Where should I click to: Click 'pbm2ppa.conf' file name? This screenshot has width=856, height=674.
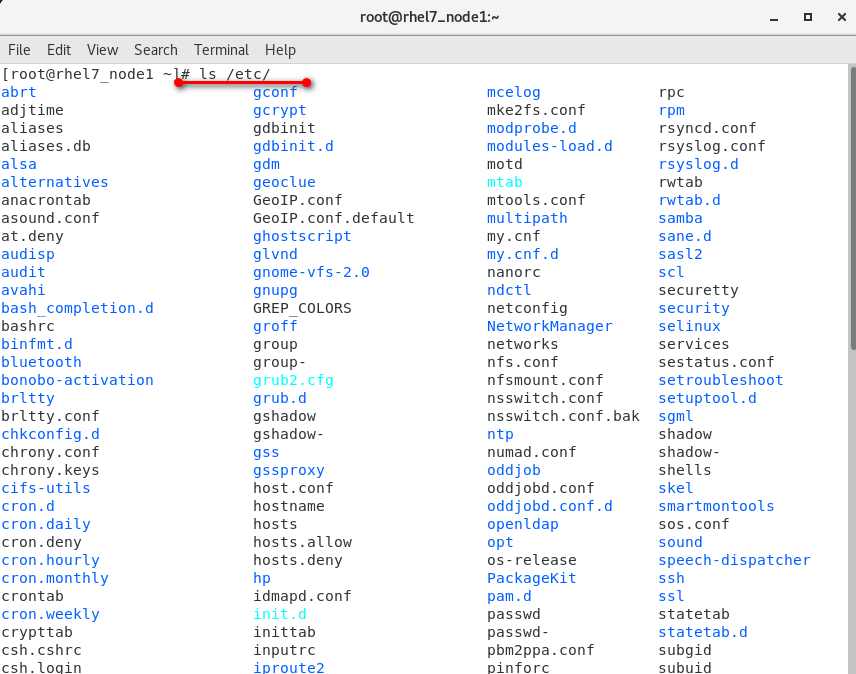(540, 651)
